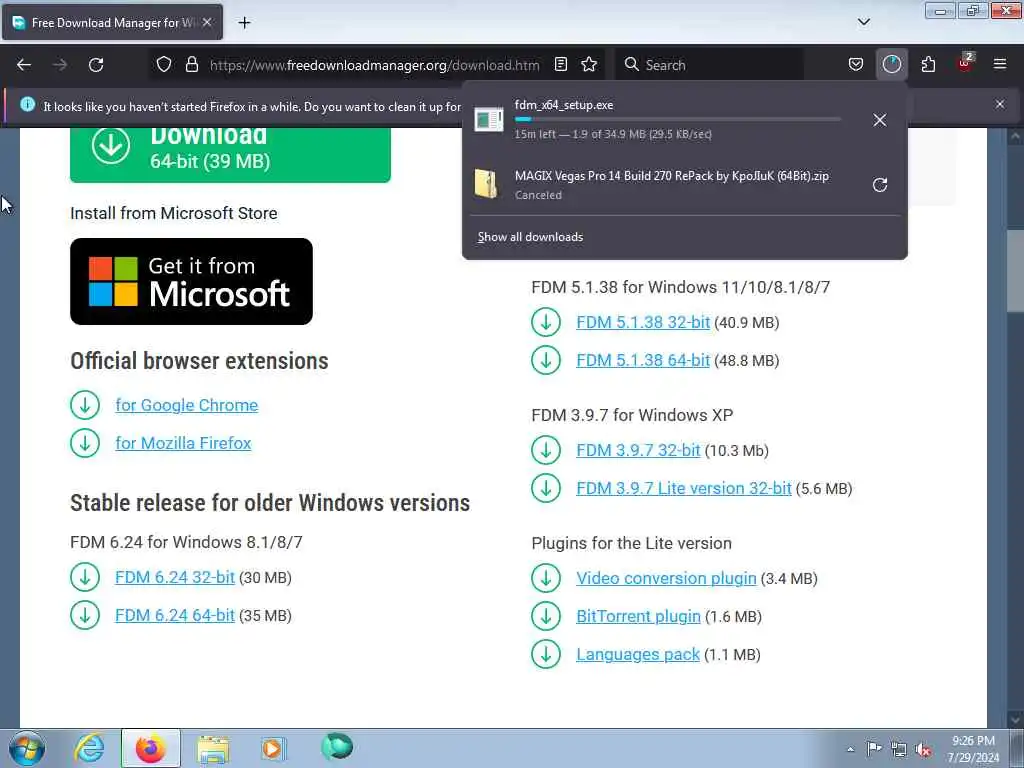The height and width of the screenshot is (768, 1024).
Task: Click arrow icon beside Languages pack
Action: [546, 654]
